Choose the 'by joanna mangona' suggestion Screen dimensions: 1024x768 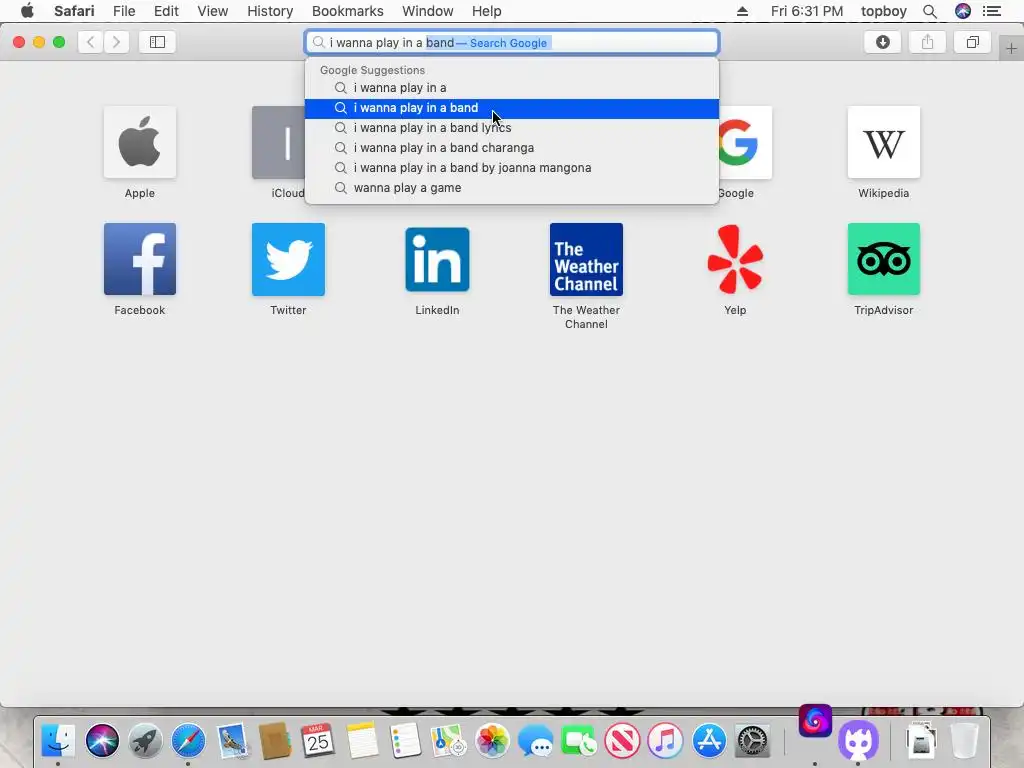click(512, 168)
